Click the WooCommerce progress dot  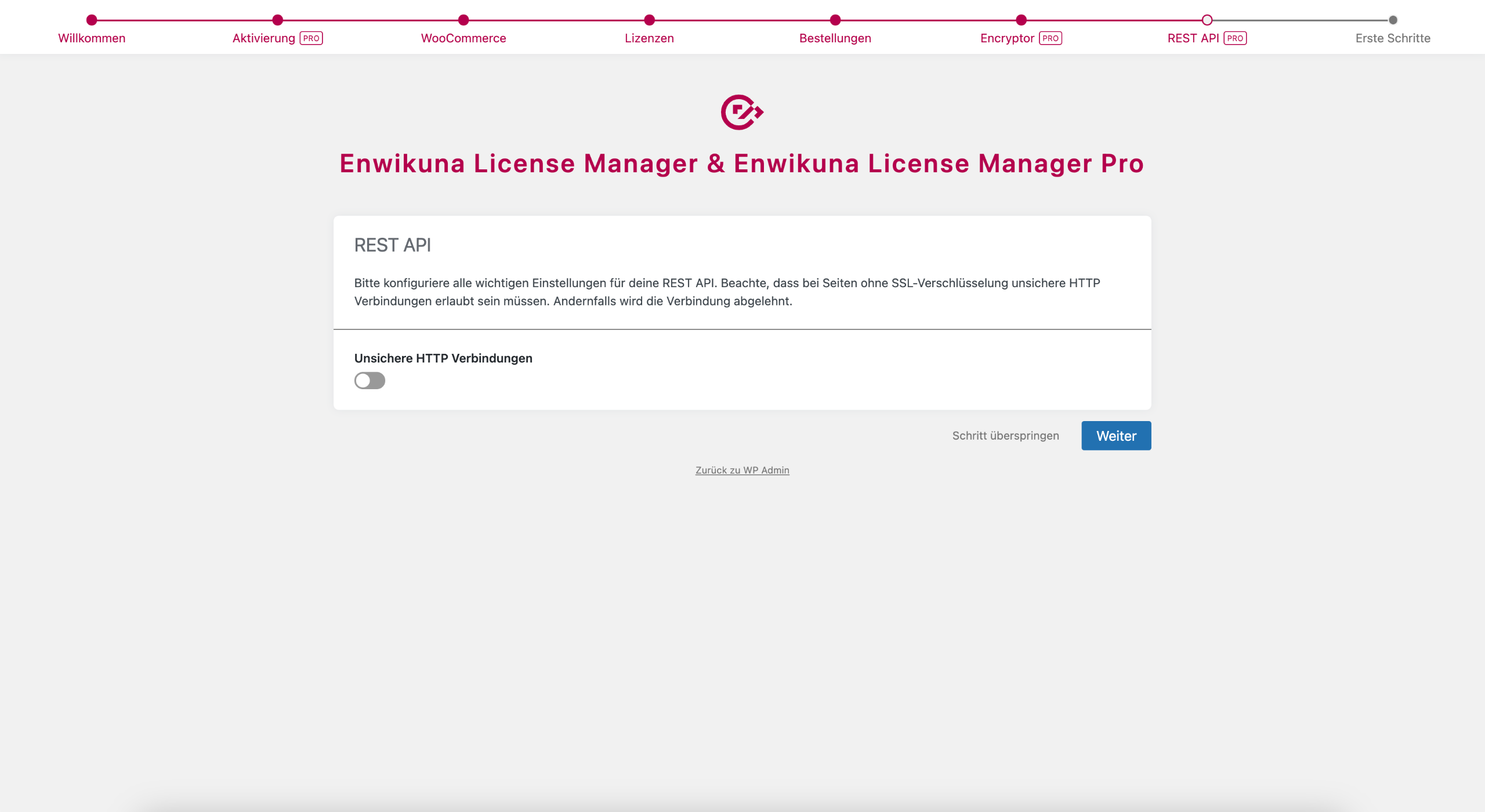pyautogui.click(x=463, y=20)
